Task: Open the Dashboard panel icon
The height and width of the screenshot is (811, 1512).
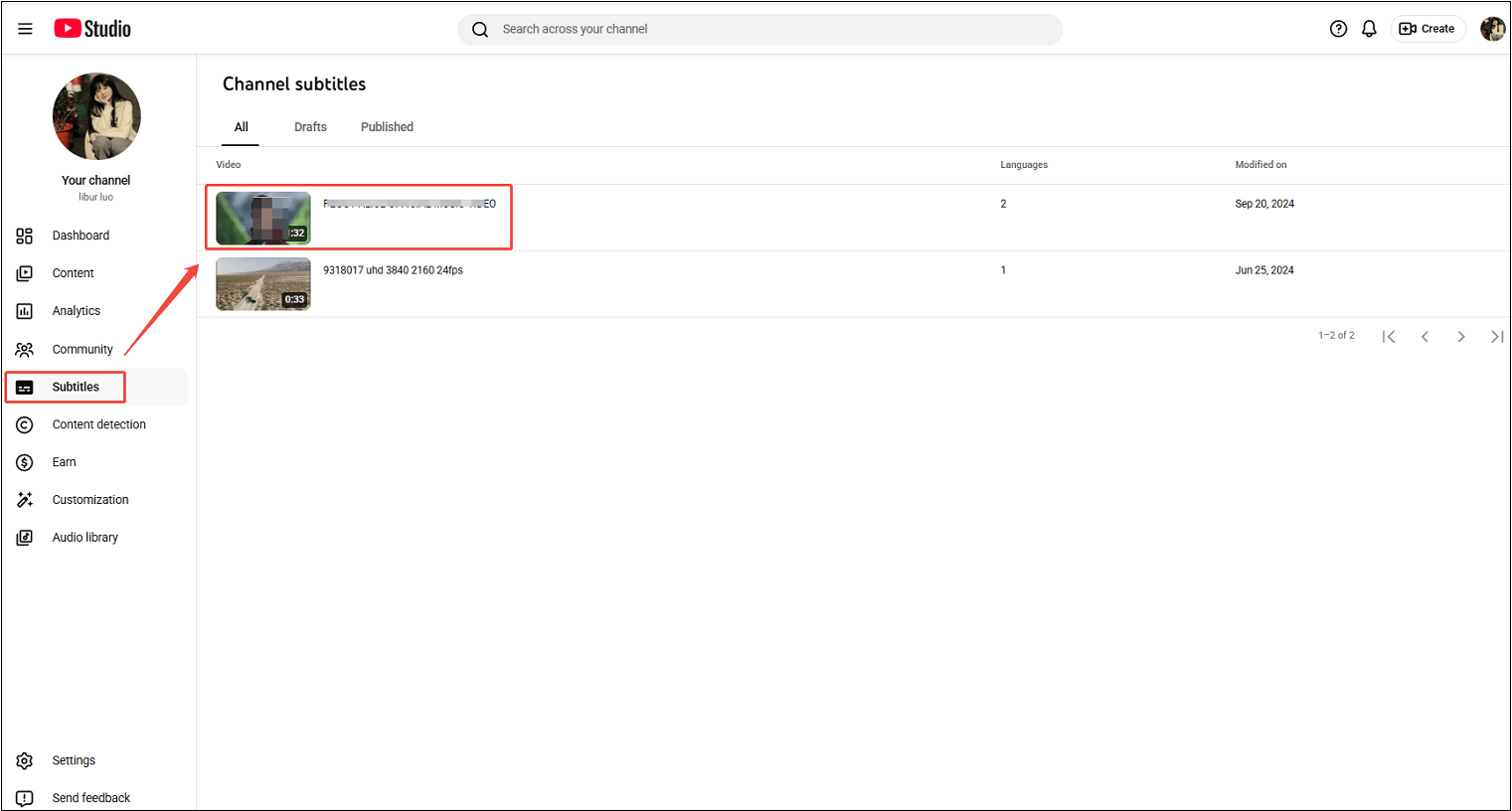Action: pos(25,236)
